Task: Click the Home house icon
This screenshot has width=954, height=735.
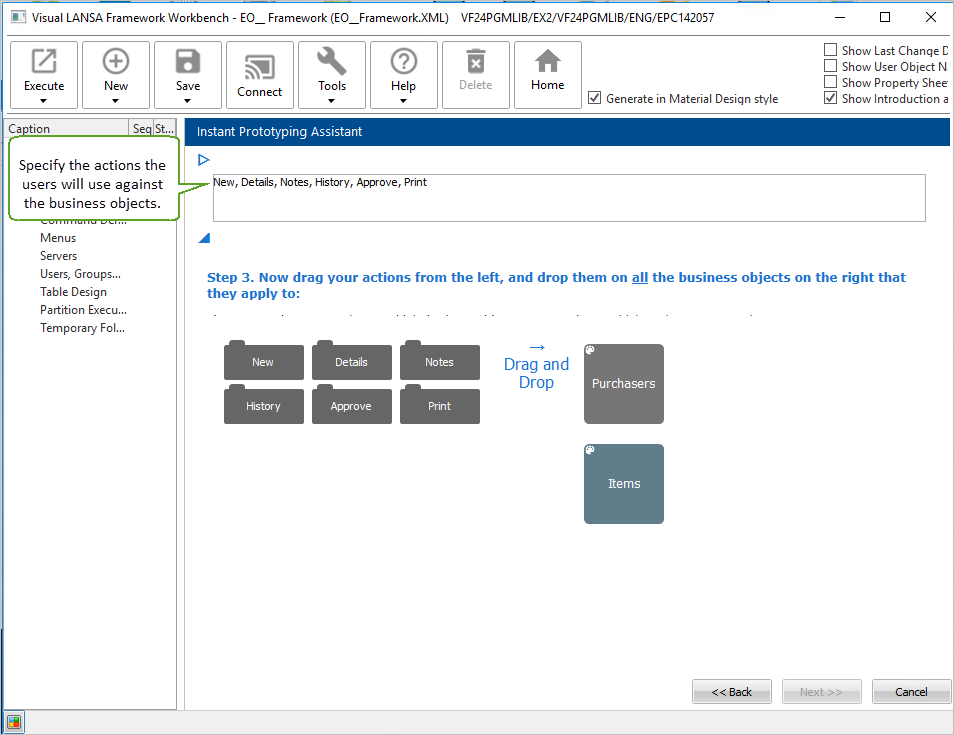Action: point(548,61)
